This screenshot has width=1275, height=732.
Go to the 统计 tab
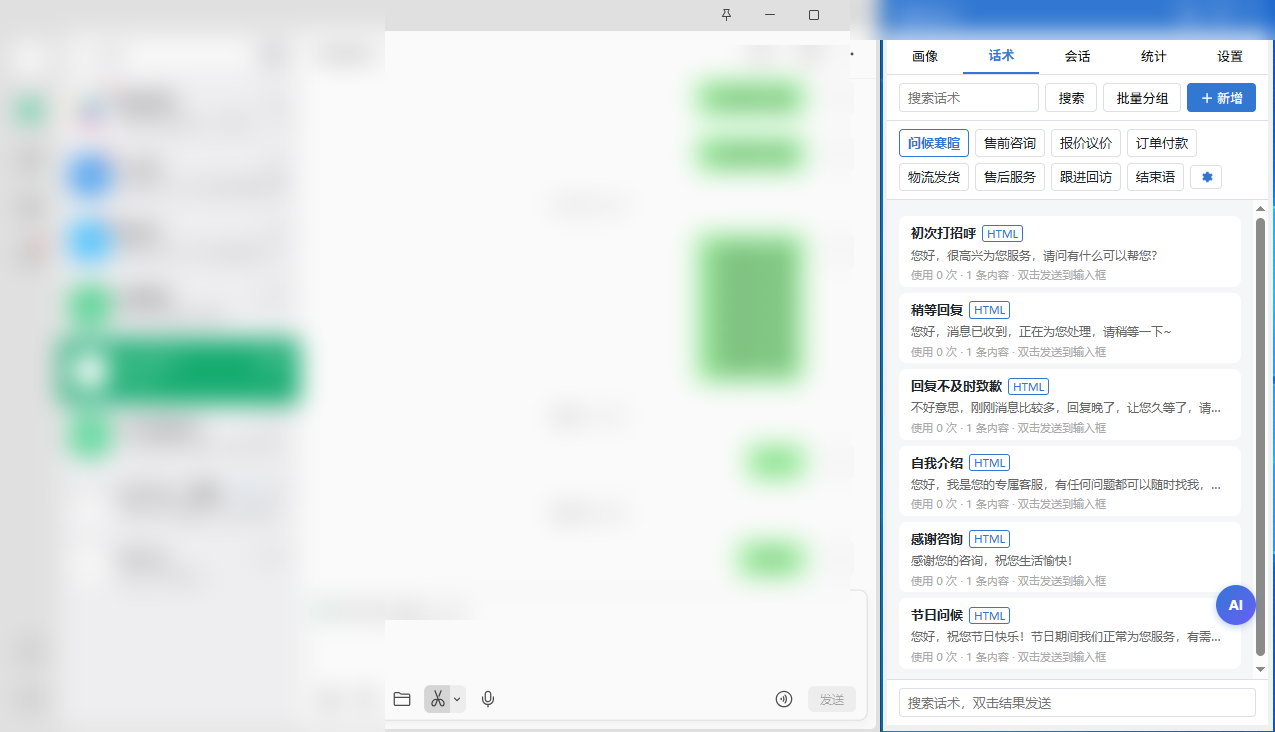tap(1153, 56)
